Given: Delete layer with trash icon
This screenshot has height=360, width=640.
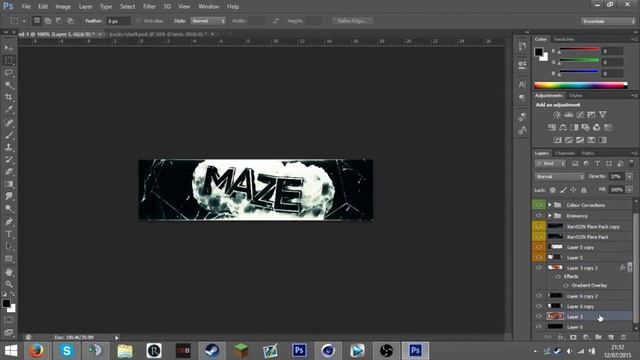Looking at the screenshot, I should (623, 338).
